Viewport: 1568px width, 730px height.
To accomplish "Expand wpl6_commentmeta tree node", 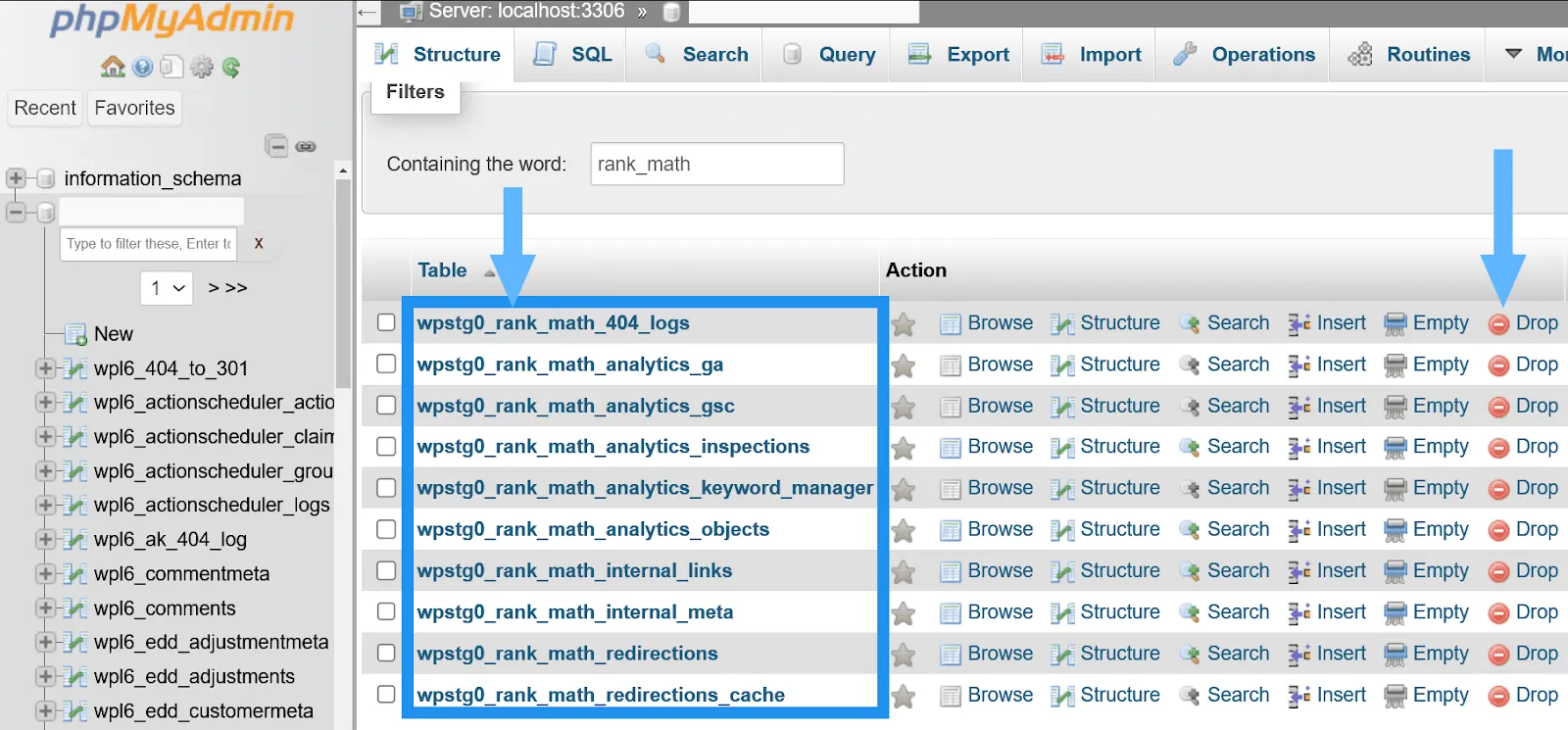I will click(45, 573).
